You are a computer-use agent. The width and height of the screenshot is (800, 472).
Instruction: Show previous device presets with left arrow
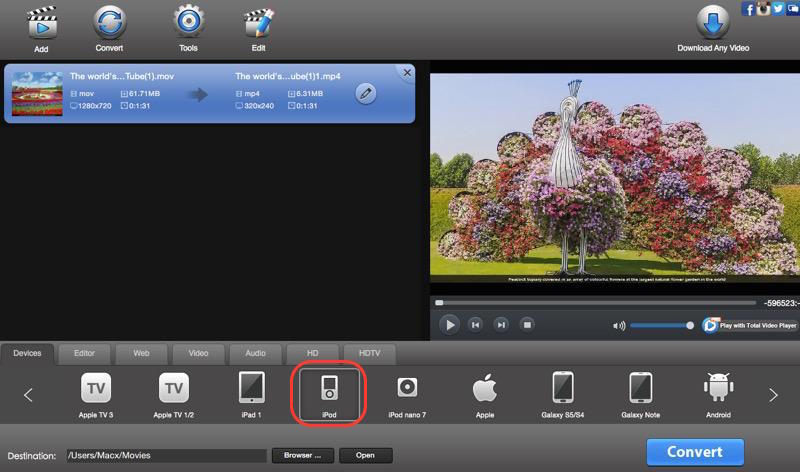coord(28,394)
